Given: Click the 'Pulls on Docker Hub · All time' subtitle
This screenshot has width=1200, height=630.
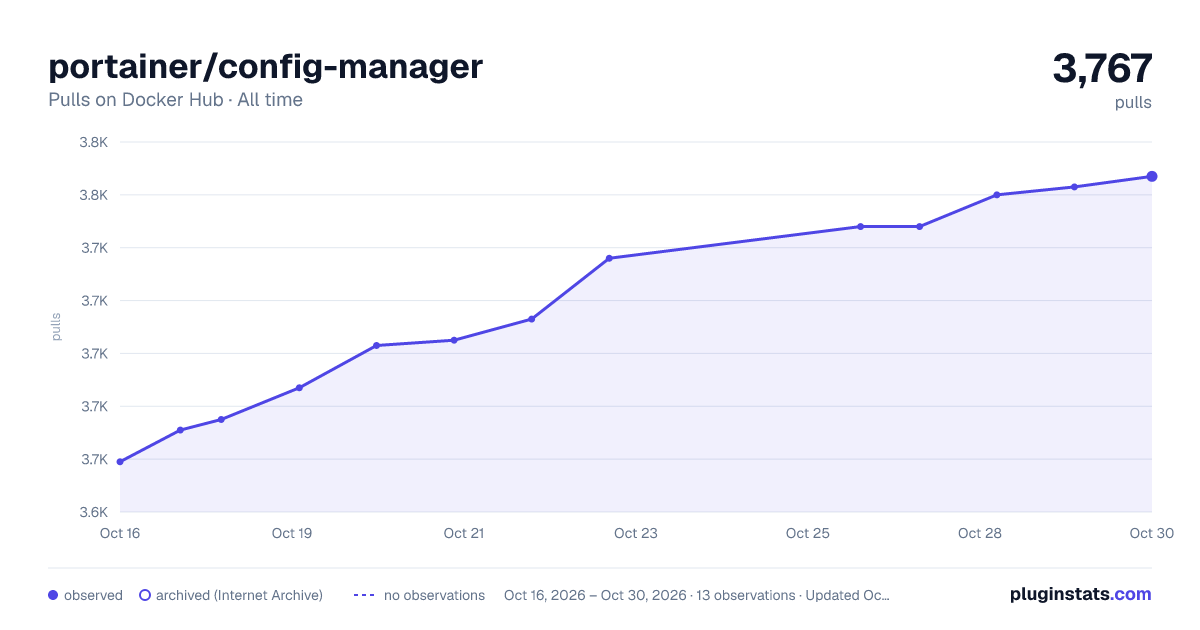Looking at the screenshot, I should (x=175, y=100).
